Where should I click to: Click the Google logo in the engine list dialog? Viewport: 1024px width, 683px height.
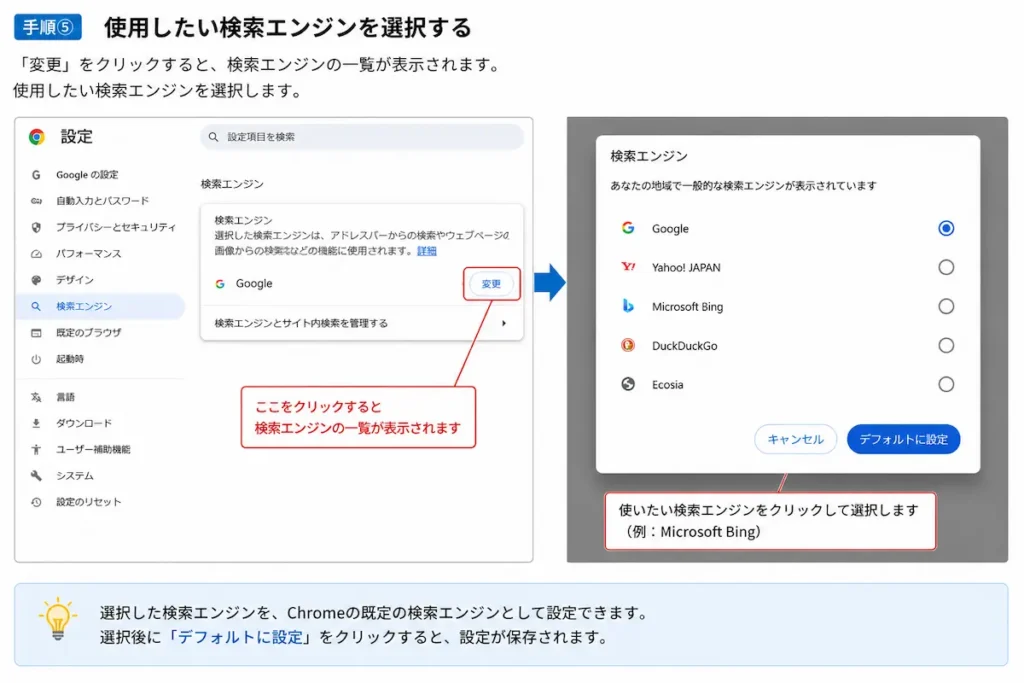628,228
